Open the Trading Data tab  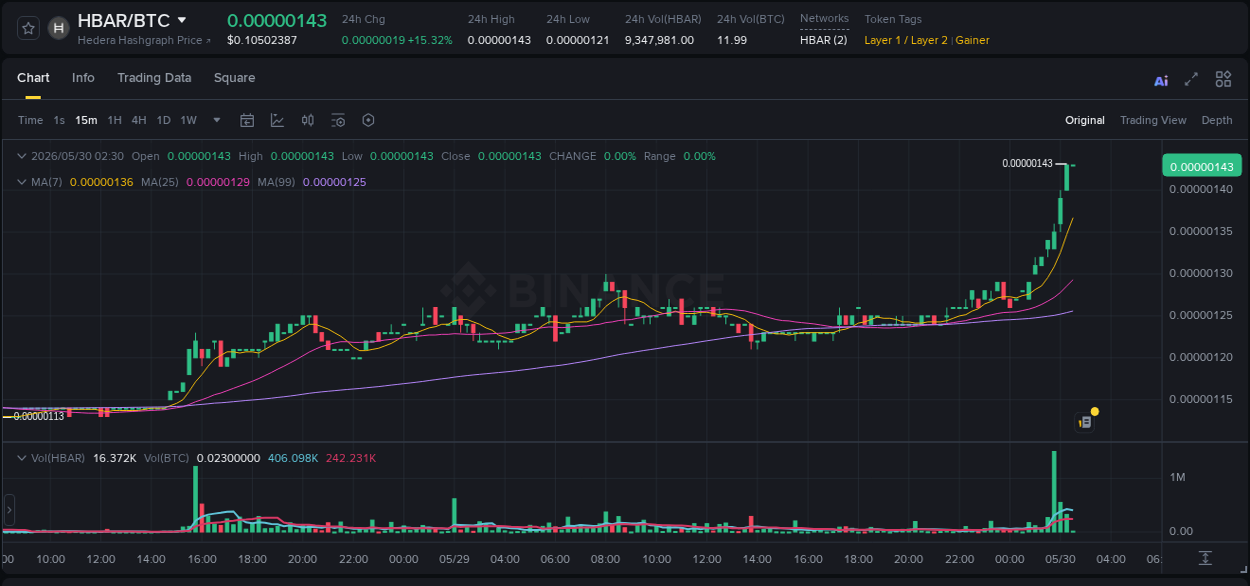[x=154, y=78]
